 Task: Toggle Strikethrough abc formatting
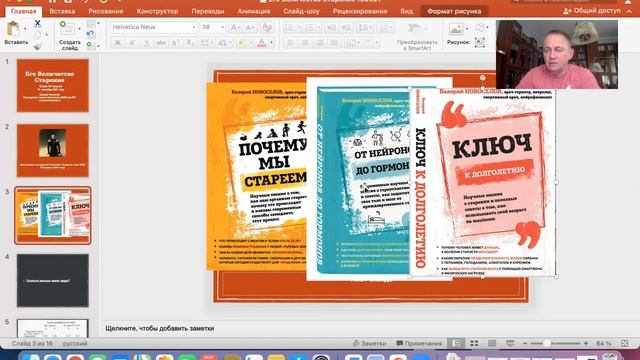click(x=161, y=43)
